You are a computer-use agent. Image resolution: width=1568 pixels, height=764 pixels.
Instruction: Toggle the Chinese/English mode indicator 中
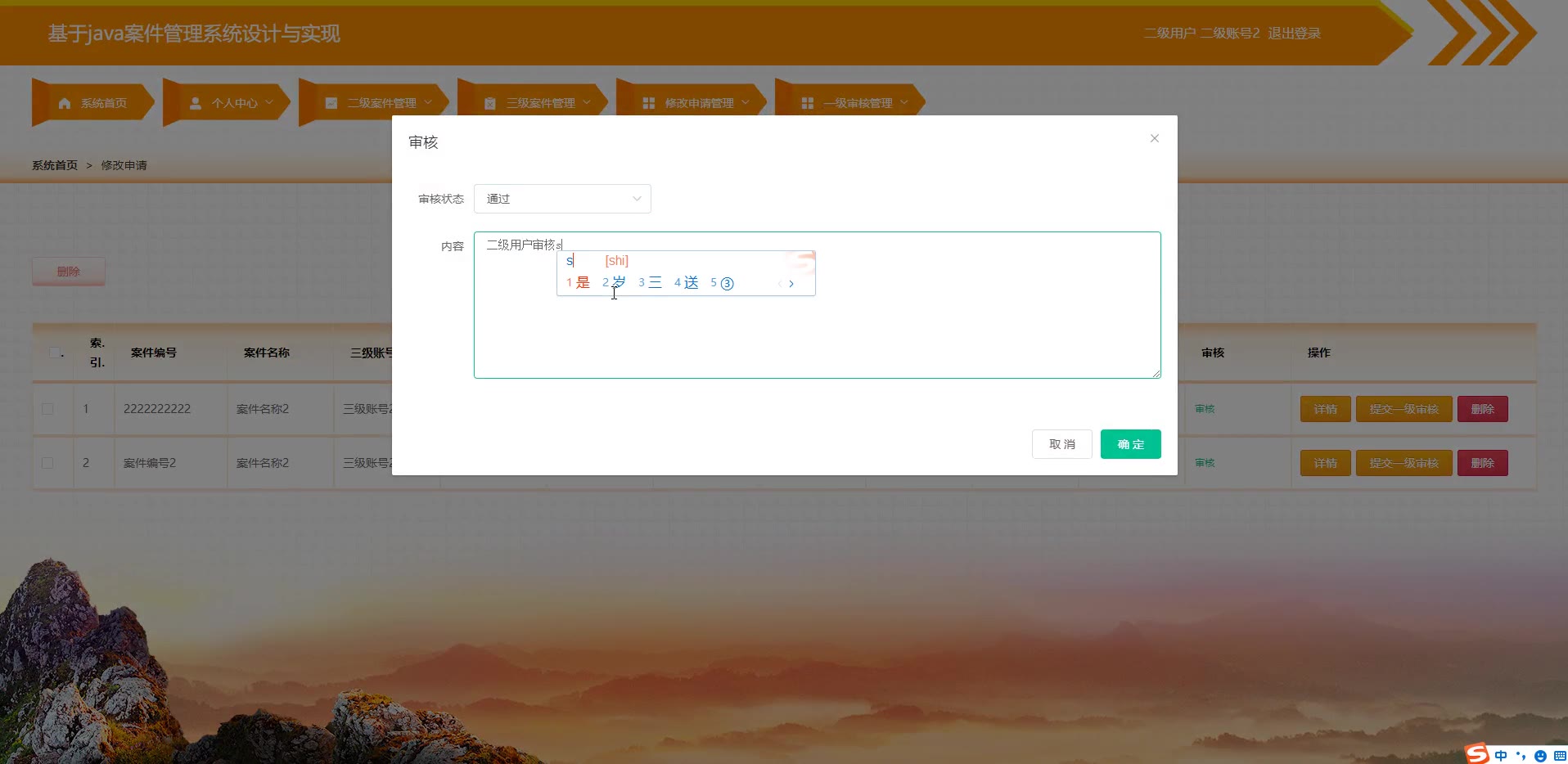pyautogui.click(x=1501, y=755)
